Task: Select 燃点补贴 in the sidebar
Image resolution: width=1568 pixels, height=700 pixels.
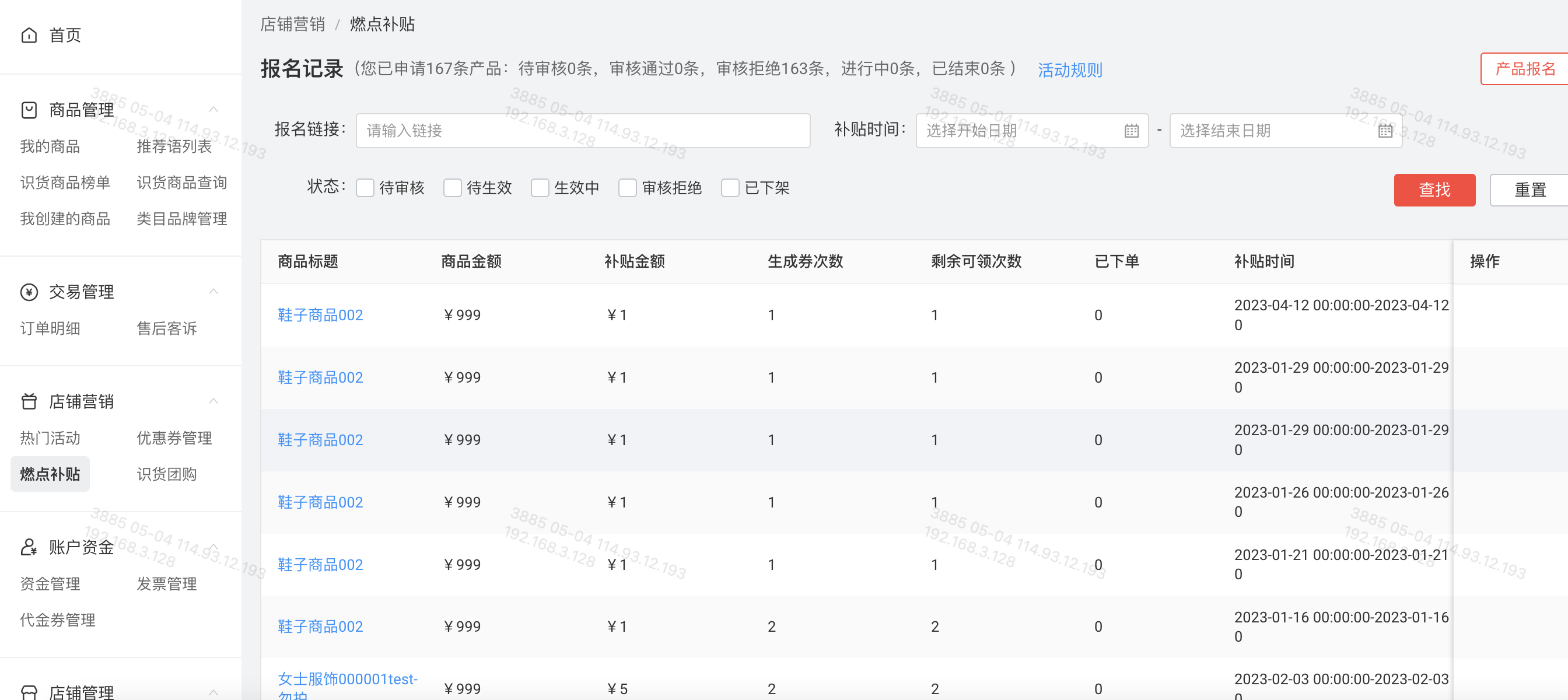Action: click(x=50, y=474)
